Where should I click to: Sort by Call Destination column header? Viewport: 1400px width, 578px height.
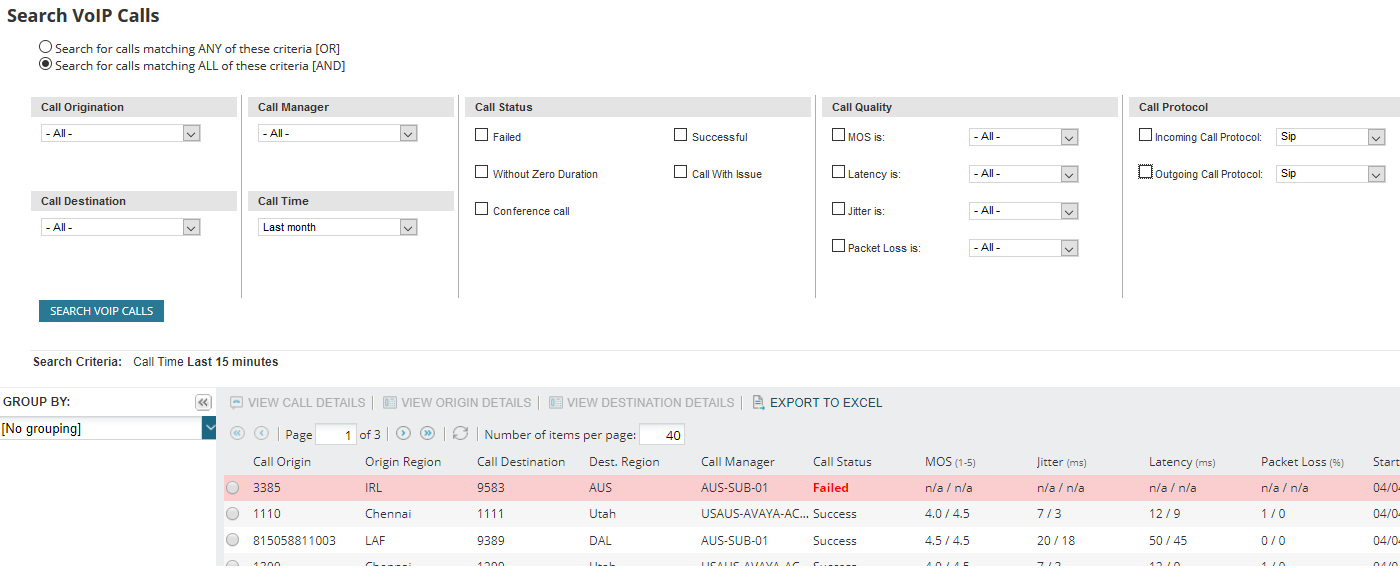pos(521,462)
